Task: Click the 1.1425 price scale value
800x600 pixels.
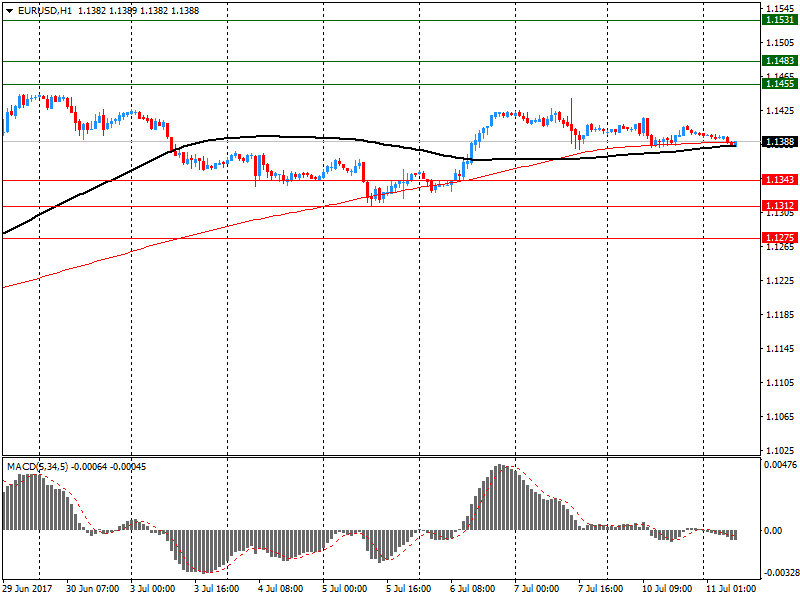Action: (781, 111)
